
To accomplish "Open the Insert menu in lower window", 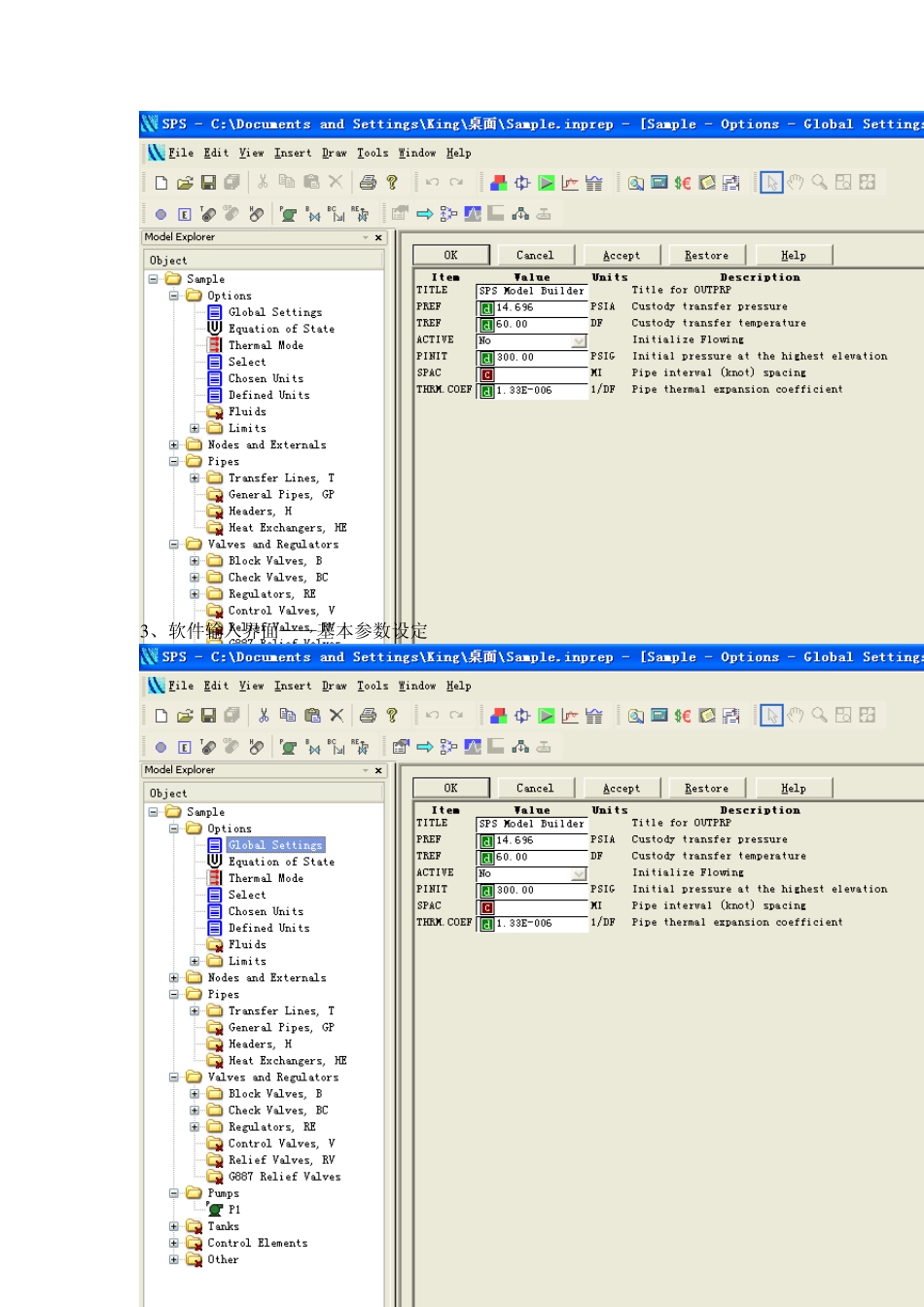I will (293, 687).
